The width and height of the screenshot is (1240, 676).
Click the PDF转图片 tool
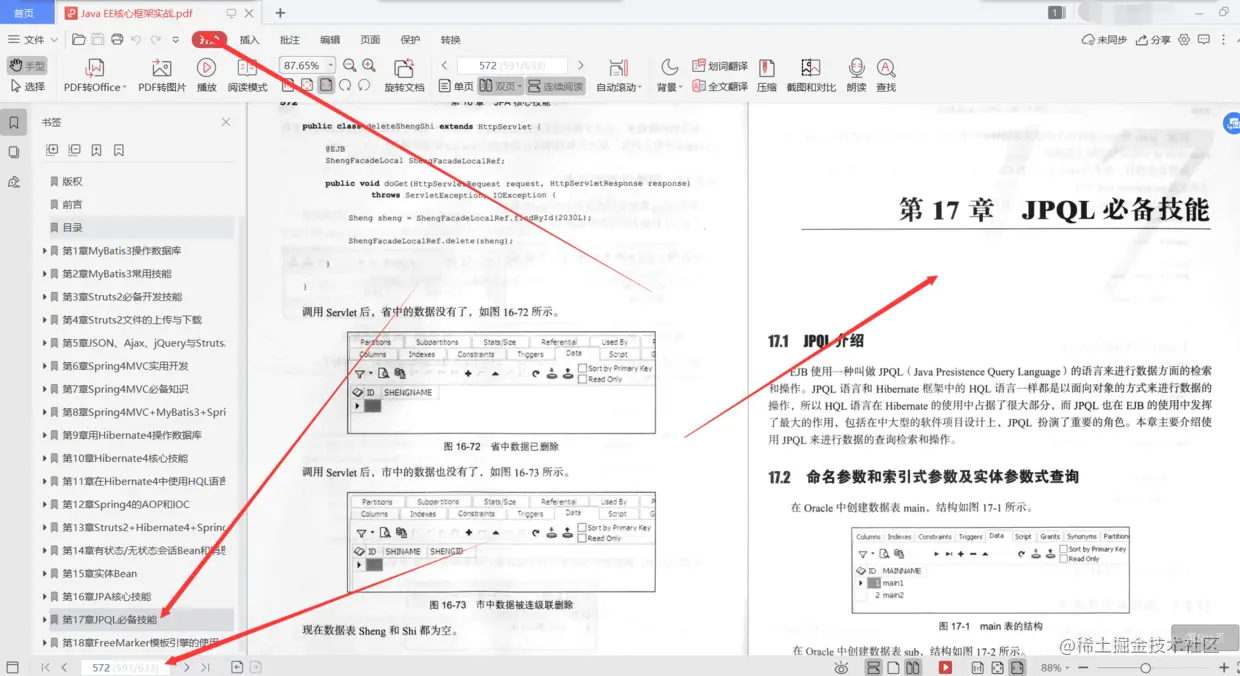pos(162,76)
